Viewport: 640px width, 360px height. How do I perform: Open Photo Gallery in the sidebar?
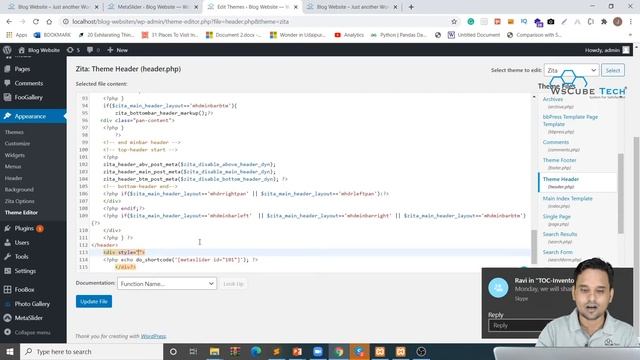pyautogui.click(x=32, y=304)
